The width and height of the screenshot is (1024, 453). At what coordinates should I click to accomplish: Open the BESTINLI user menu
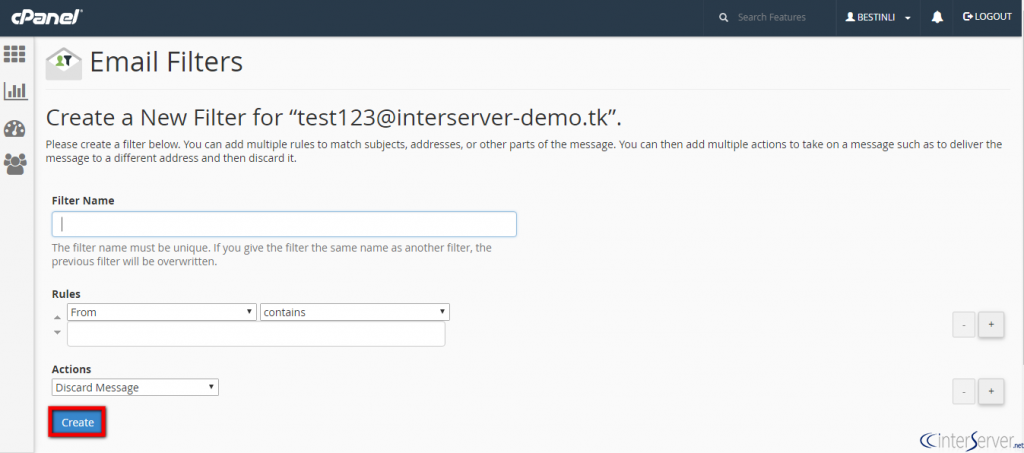tap(878, 18)
